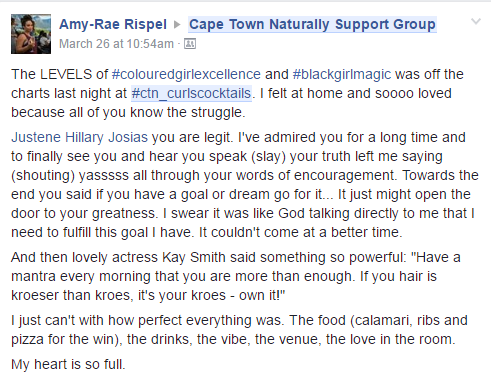Open the post options chevron menu

pos(476,22)
